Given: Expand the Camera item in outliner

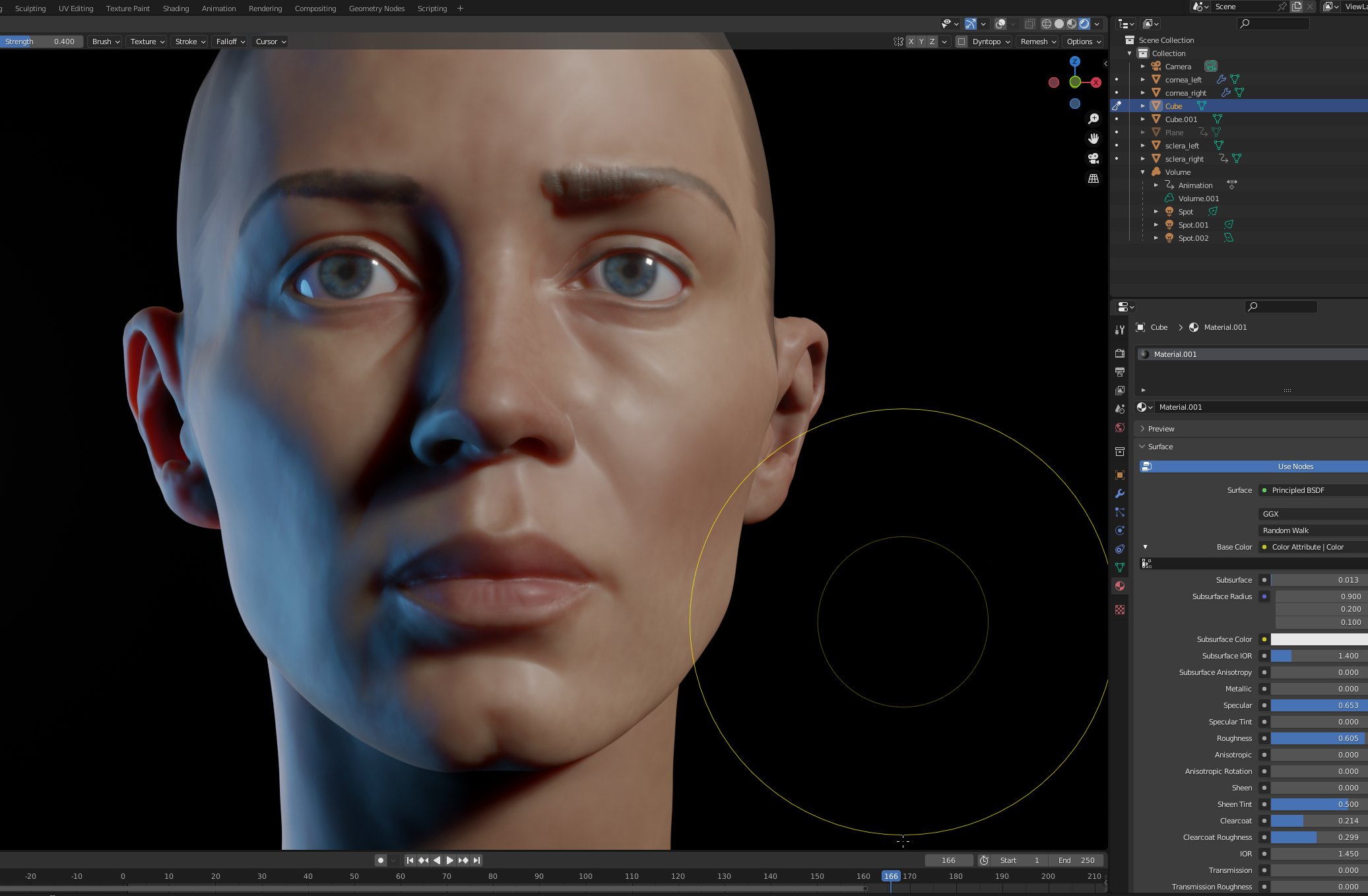Looking at the screenshot, I should [1143, 67].
